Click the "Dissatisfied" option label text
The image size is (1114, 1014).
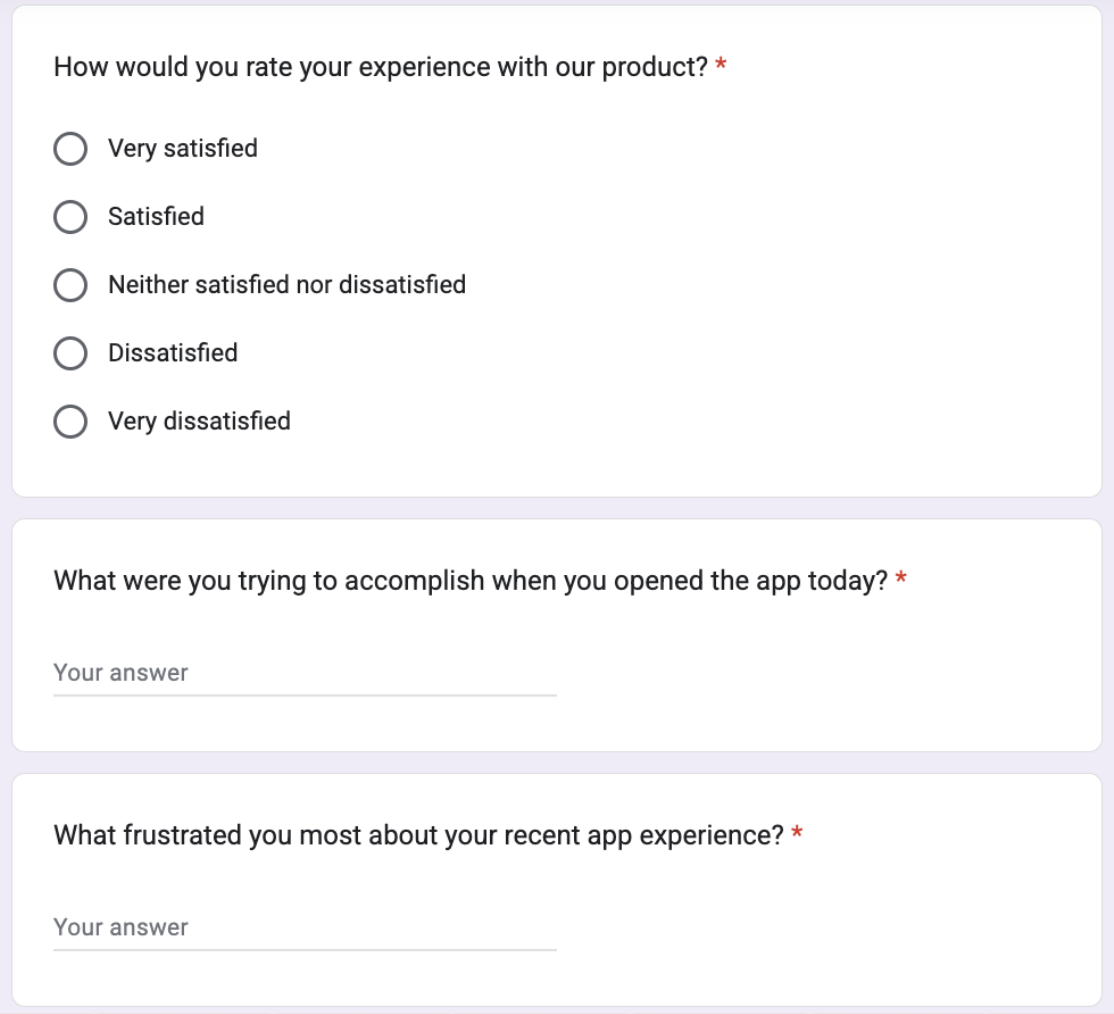[x=173, y=353]
